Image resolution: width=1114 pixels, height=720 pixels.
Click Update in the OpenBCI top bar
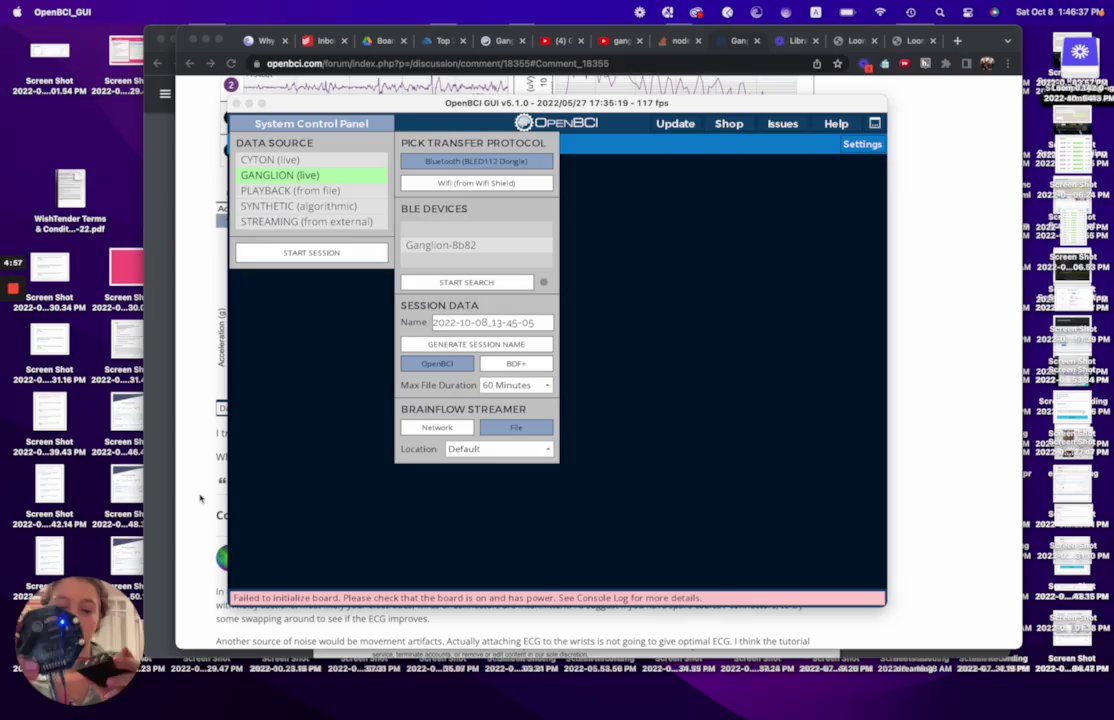click(x=675, y=124)
